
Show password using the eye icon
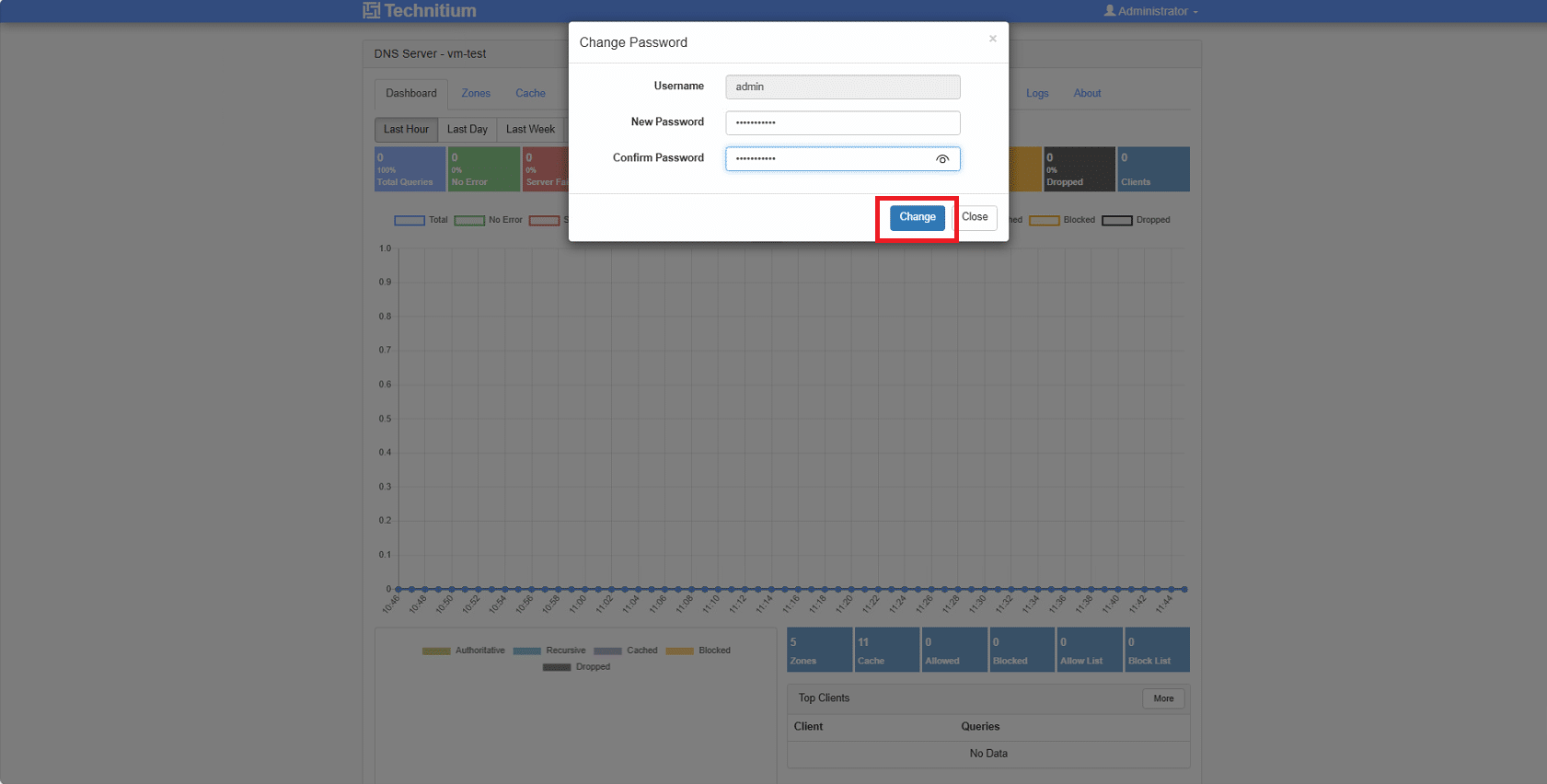point(941,159)
